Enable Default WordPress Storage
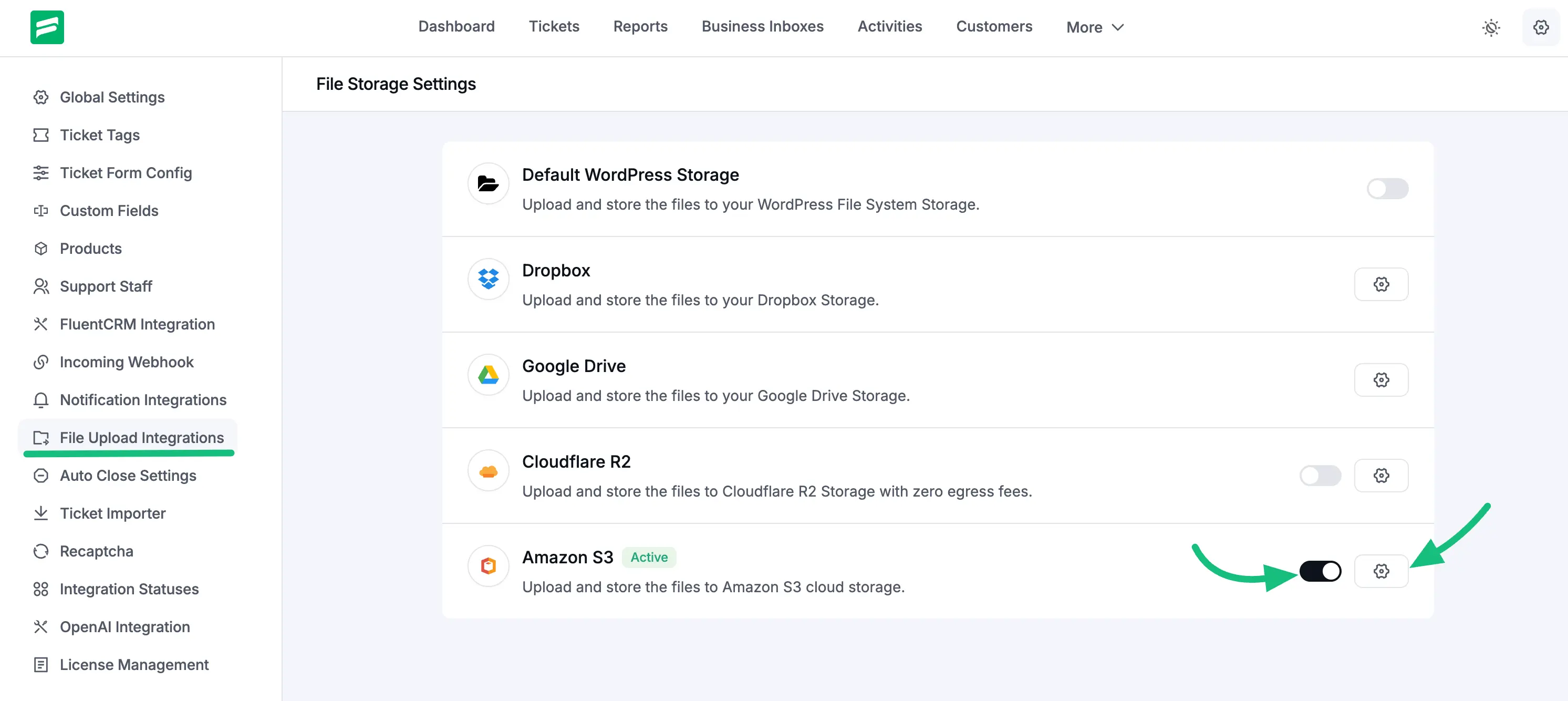This screenshot has height=701, width=1568. tap(1388, 189)
